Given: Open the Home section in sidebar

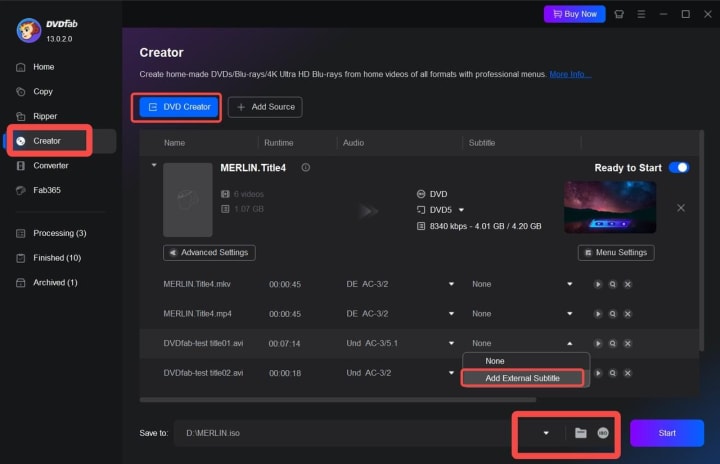Looking at the screenshot, I should [43, 67].
